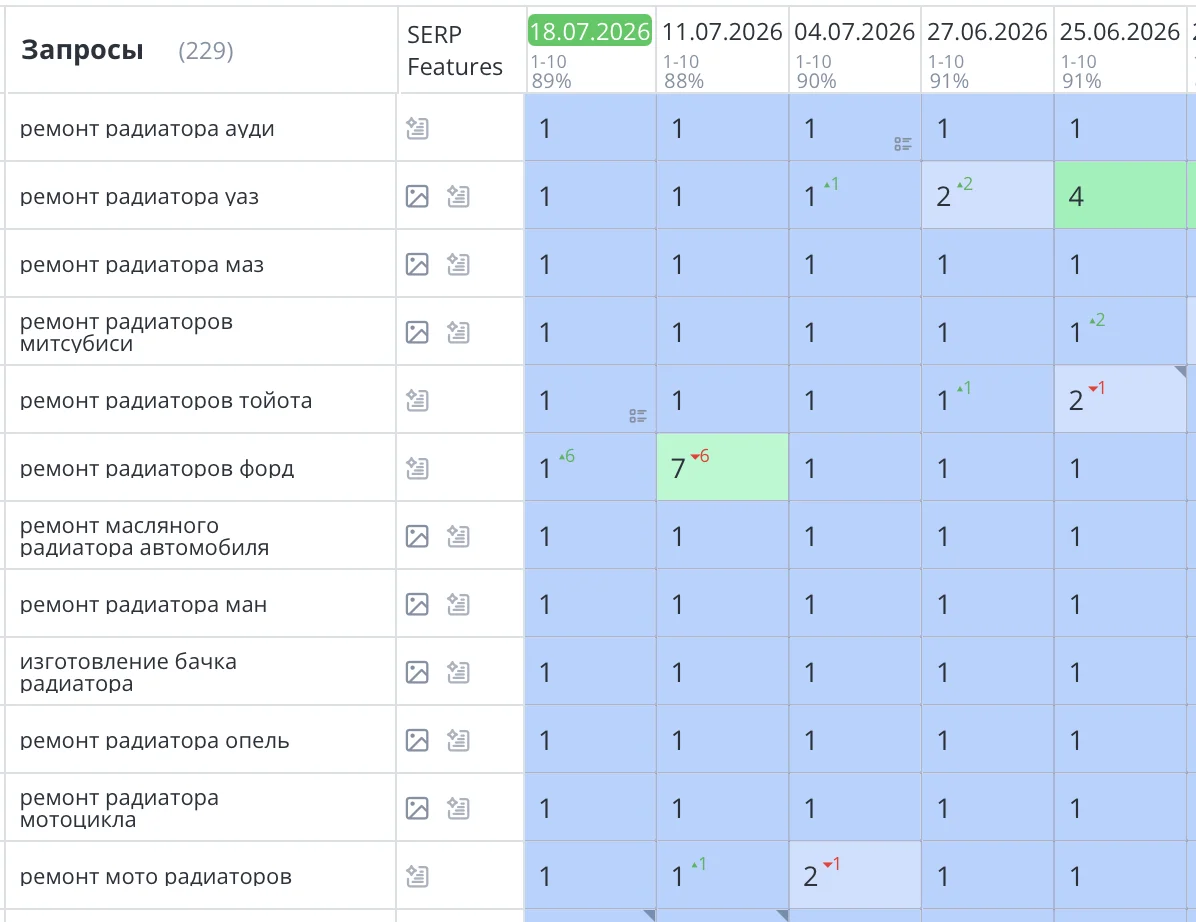The image size is (1196, 922).
Task: Click the SERP Features column header
Action: [x=455, y=50]
